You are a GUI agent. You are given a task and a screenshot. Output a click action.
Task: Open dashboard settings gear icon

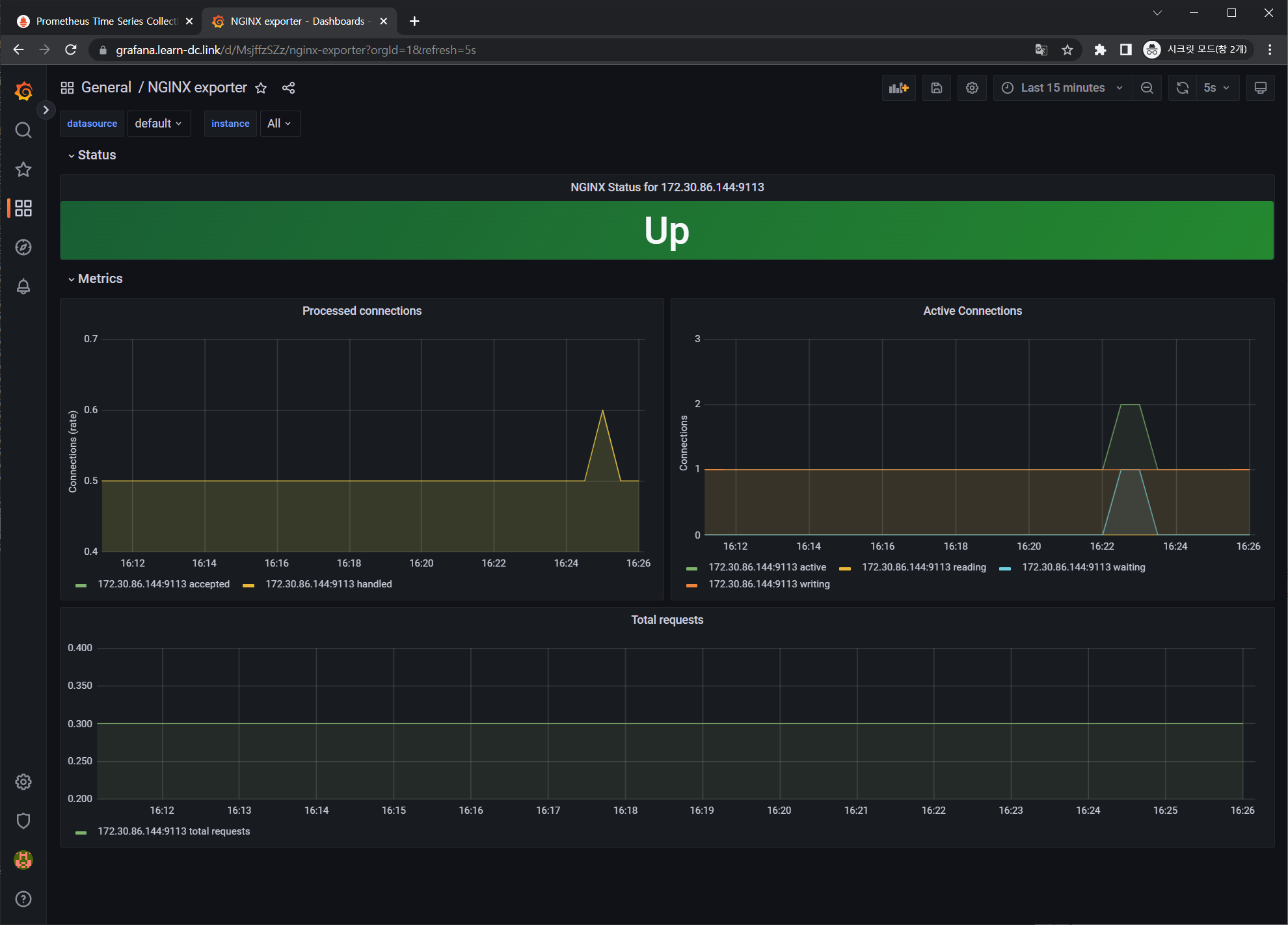pos(972,88)
